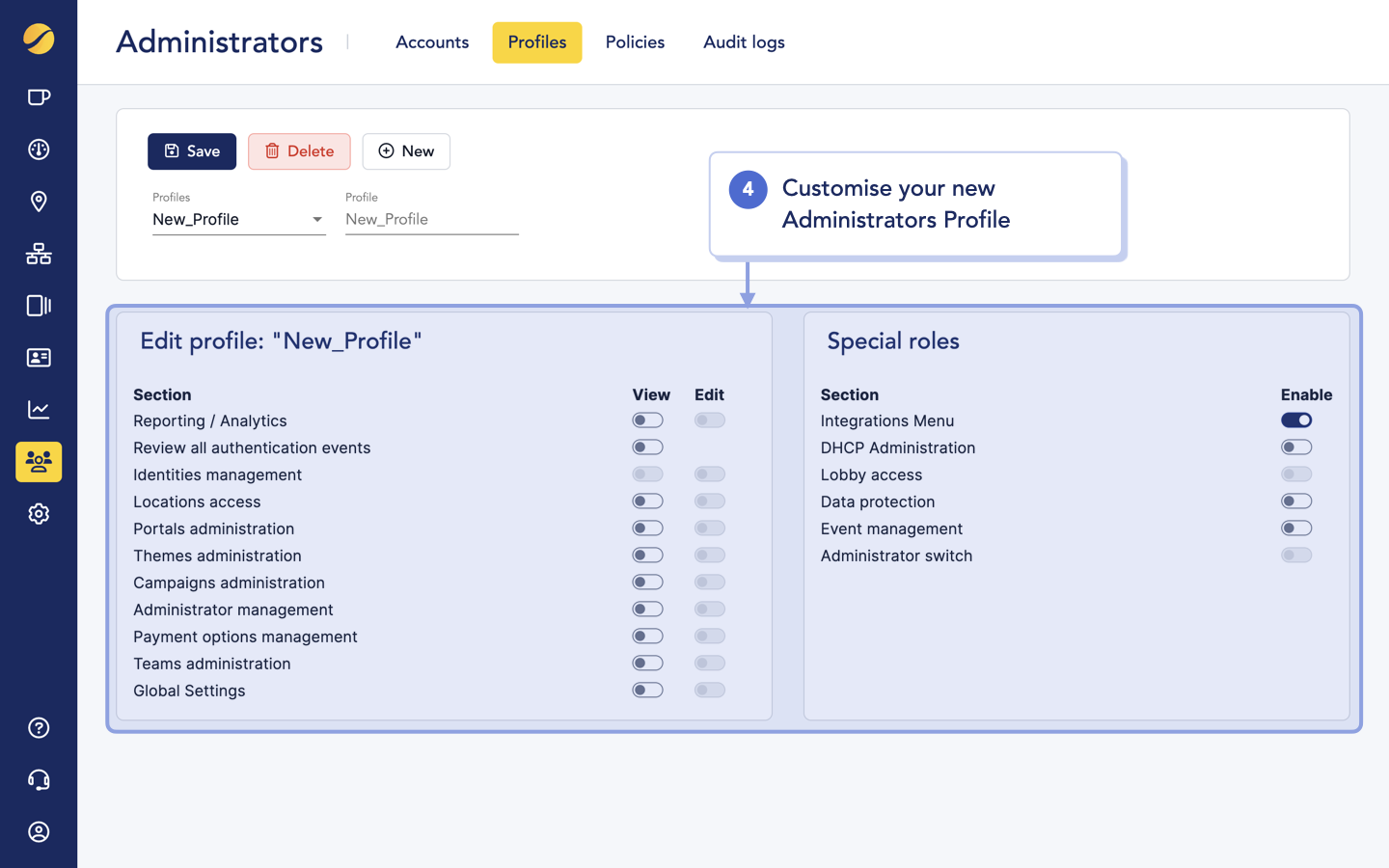The image size is (1389, 868).
Task: Open the Audit logs tab
Action: point(744,42)
